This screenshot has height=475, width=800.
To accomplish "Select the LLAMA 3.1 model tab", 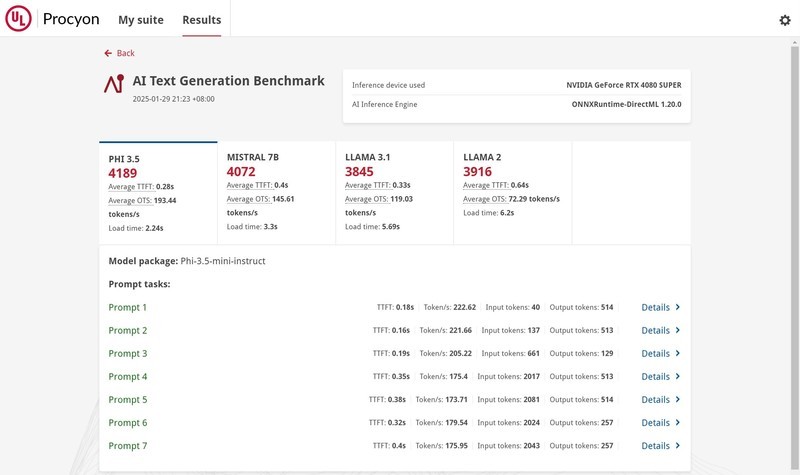I will [393, 193].
